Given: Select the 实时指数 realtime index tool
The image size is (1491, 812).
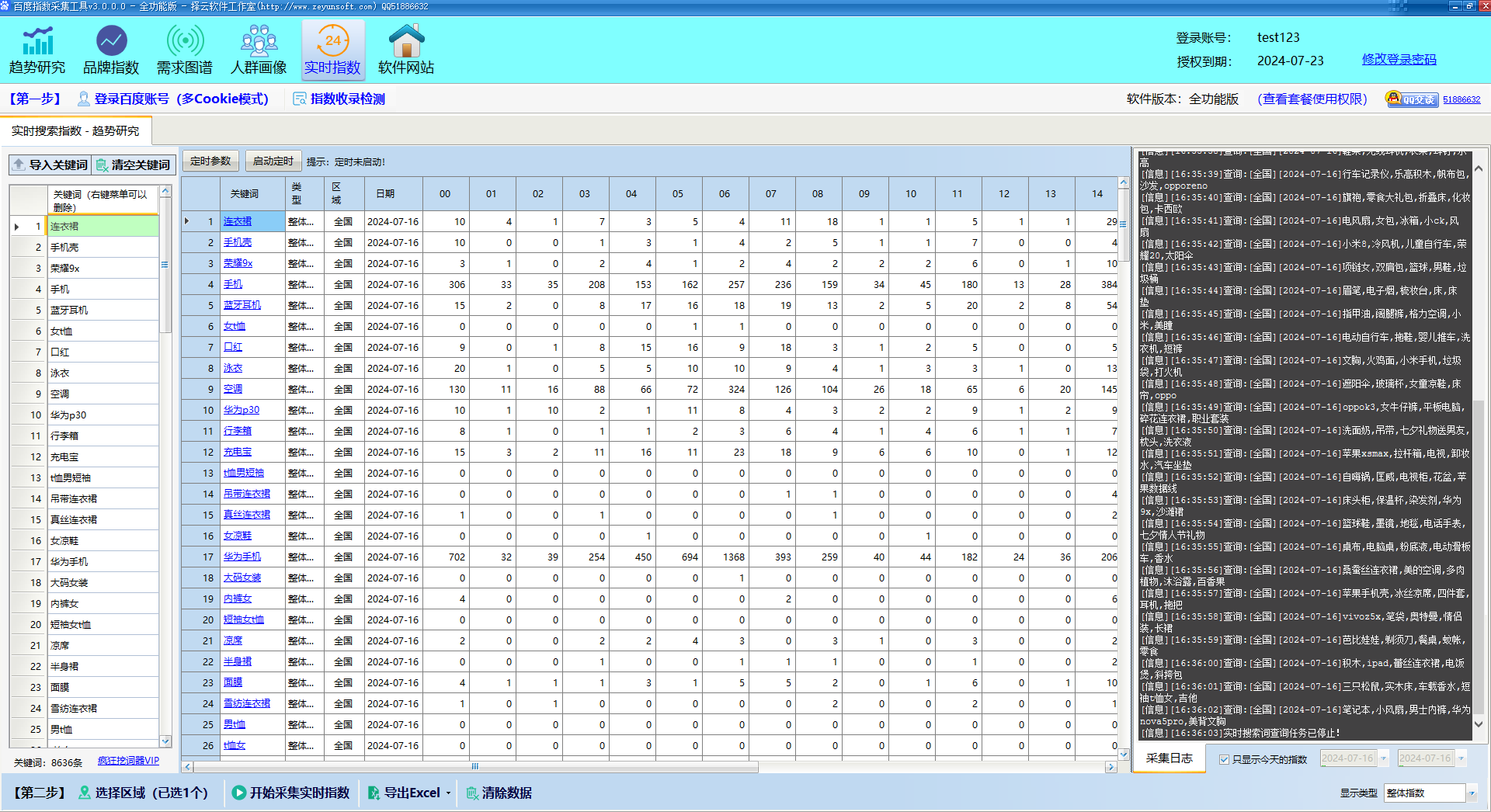Looking at the screenshot, I should (x=332, y=50).
